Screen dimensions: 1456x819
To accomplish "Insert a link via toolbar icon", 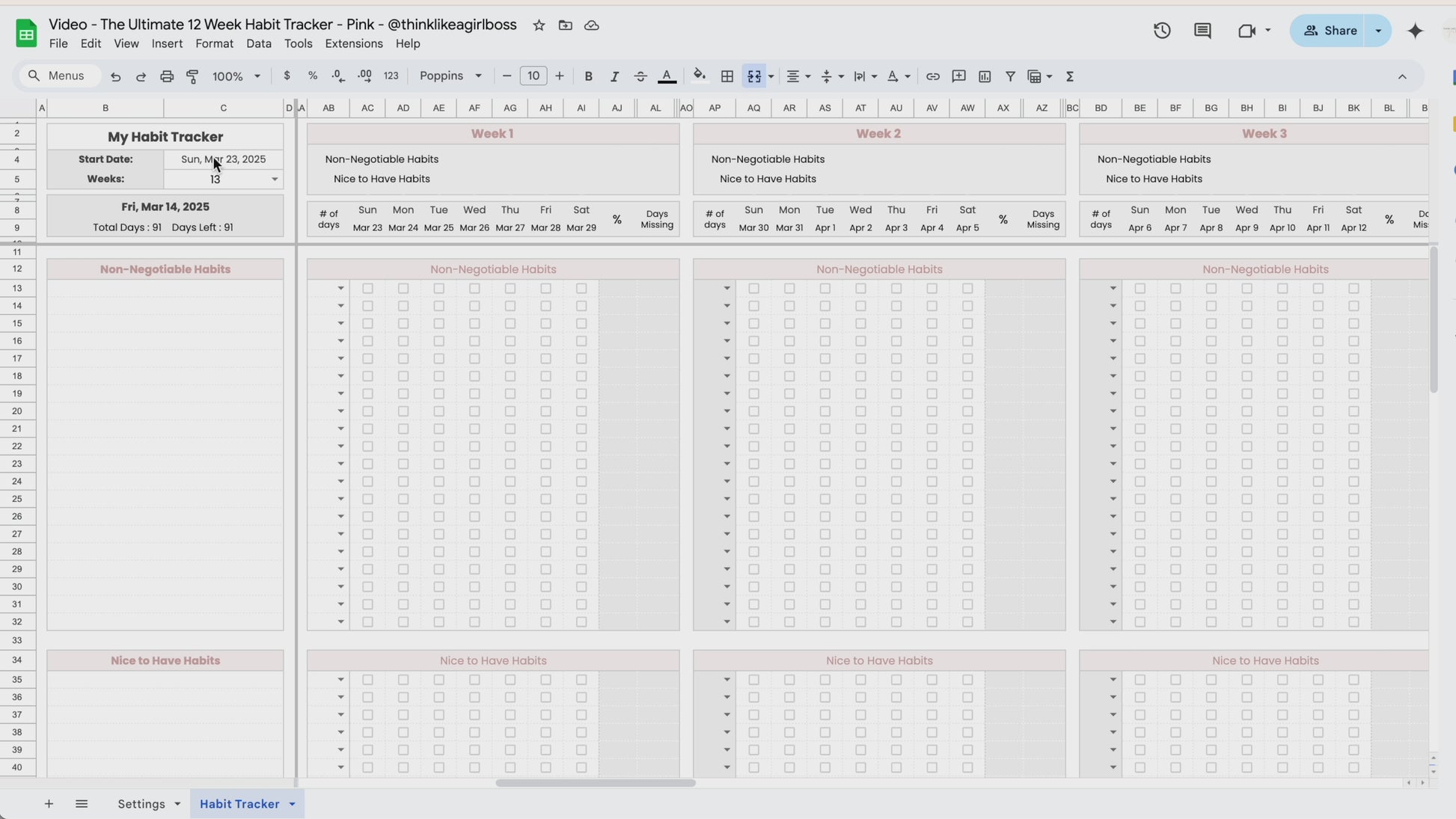I will 932,76.
